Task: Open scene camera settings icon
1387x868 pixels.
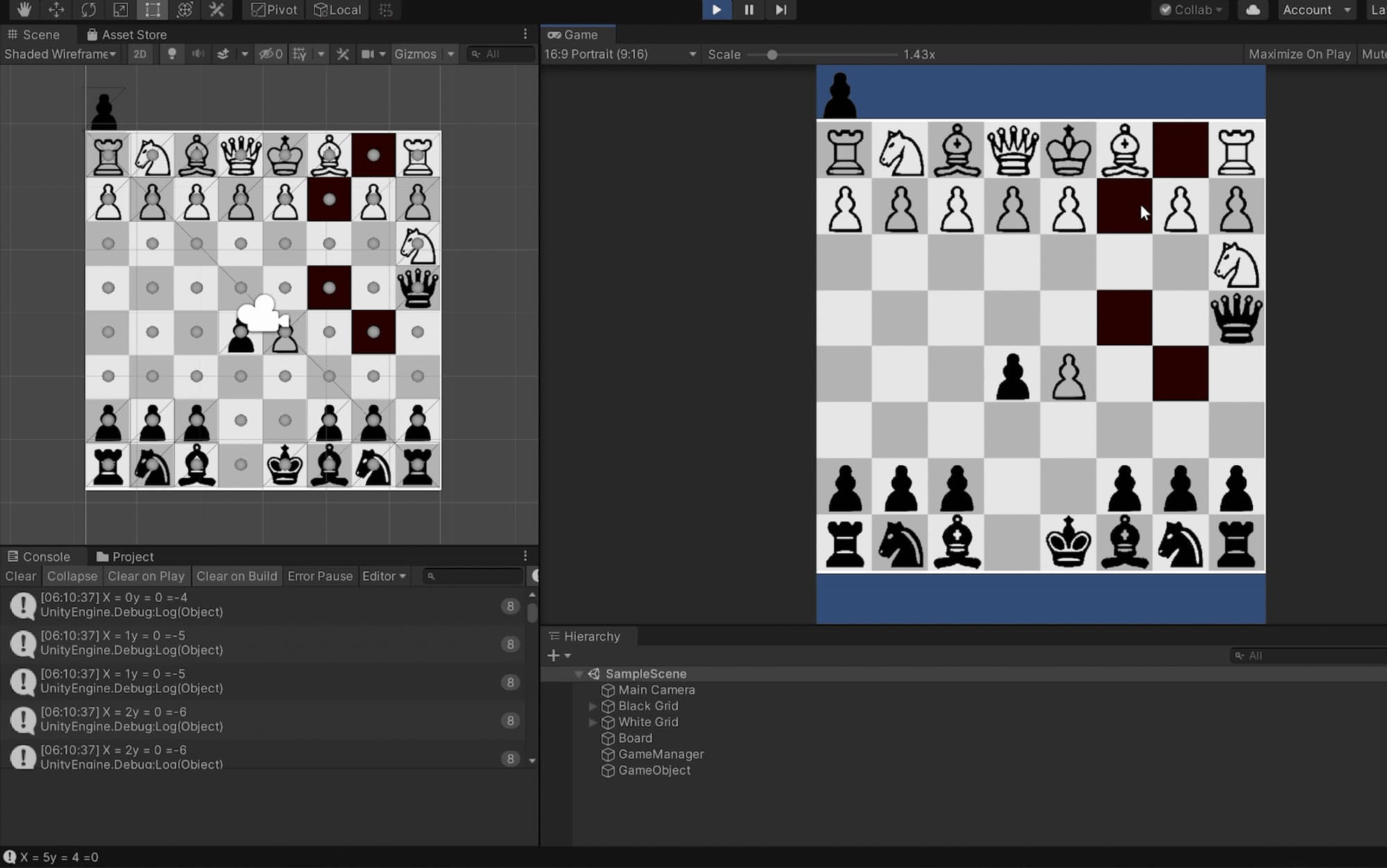Action: tap(368, 54)
